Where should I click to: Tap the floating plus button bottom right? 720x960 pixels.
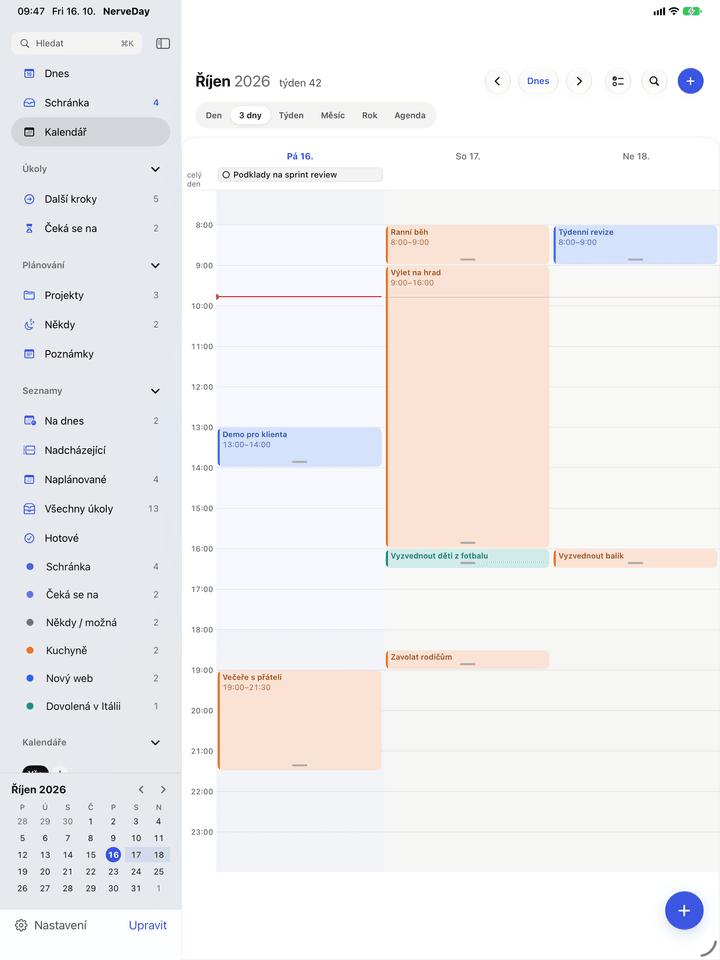pos(684,910)
